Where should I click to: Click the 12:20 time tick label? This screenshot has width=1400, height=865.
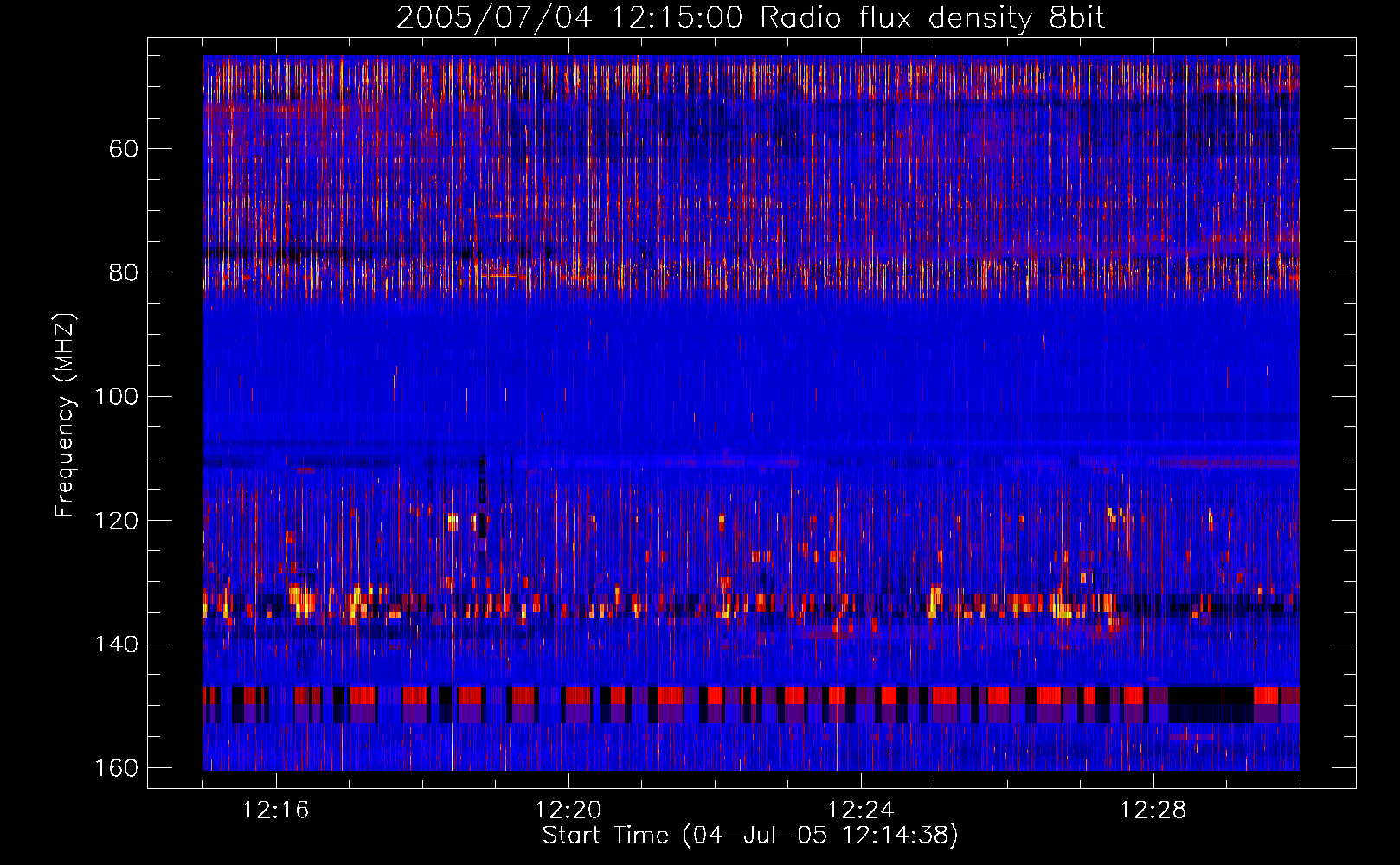[568, 811]
